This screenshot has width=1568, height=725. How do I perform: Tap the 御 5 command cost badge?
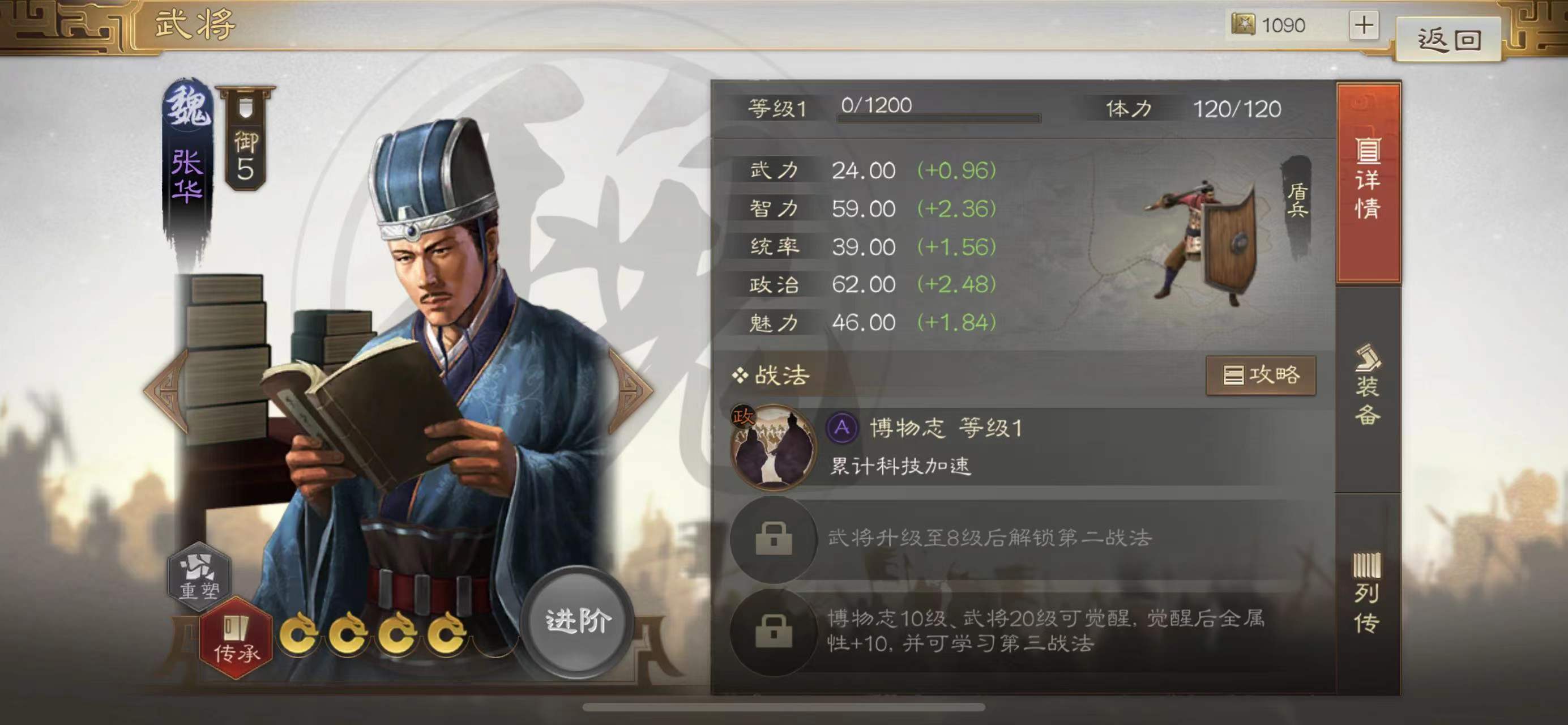[x=245, y=139]
